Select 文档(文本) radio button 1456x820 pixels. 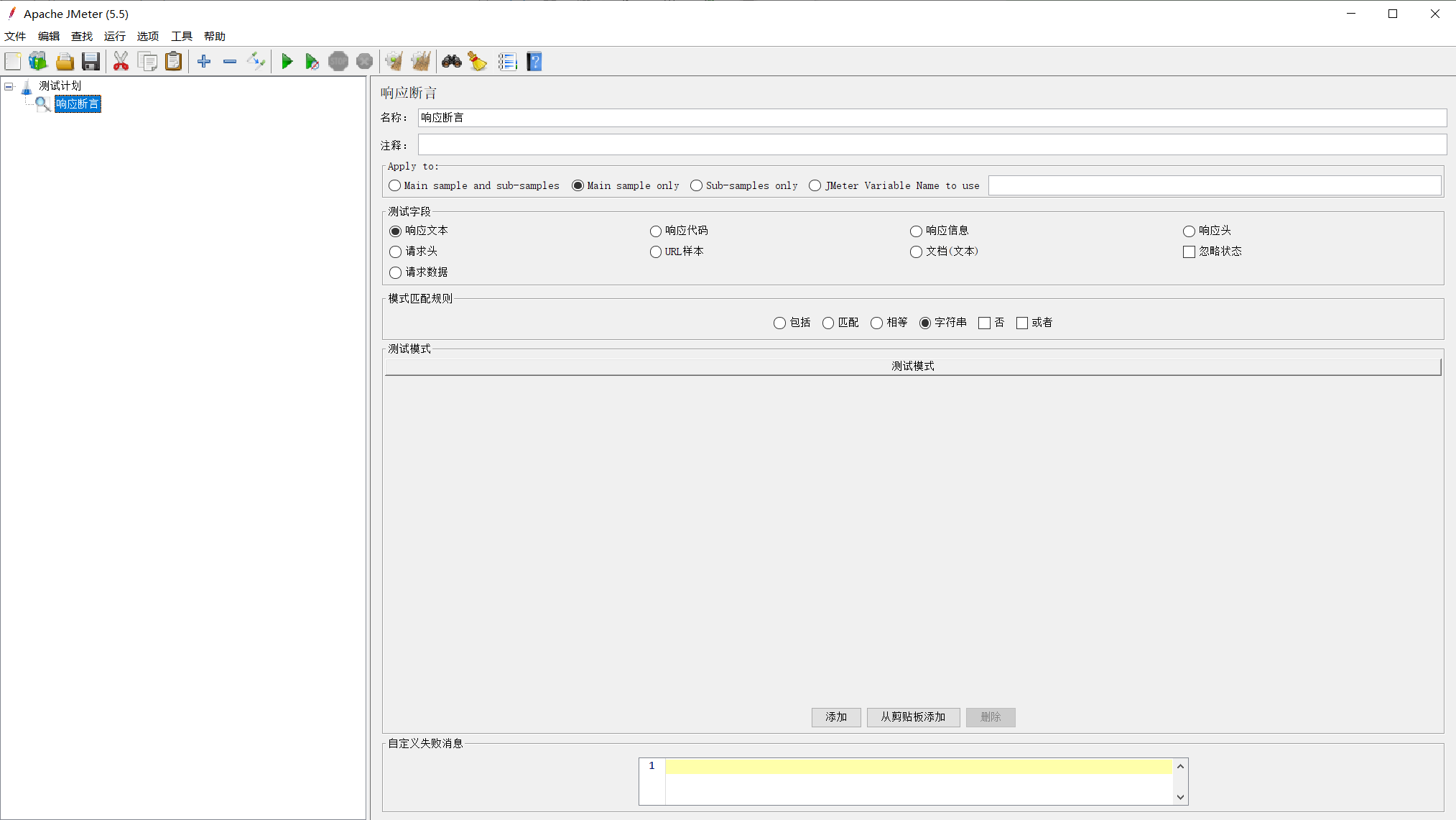916,252
